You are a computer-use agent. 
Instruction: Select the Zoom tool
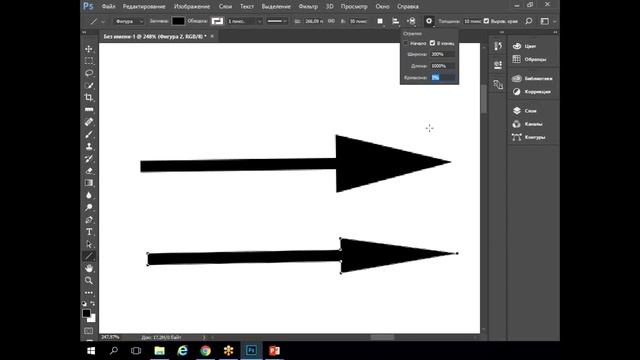point(89,280)
